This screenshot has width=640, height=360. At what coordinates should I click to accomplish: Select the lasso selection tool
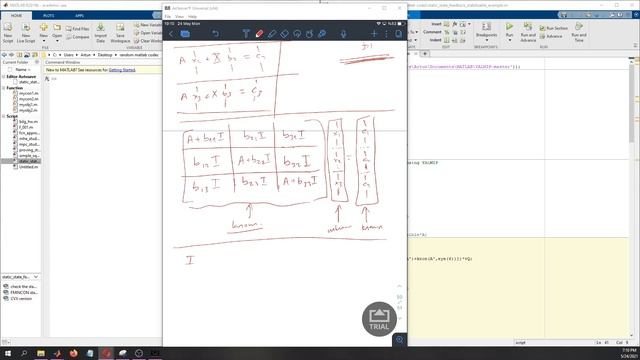[x=297, y=34]
